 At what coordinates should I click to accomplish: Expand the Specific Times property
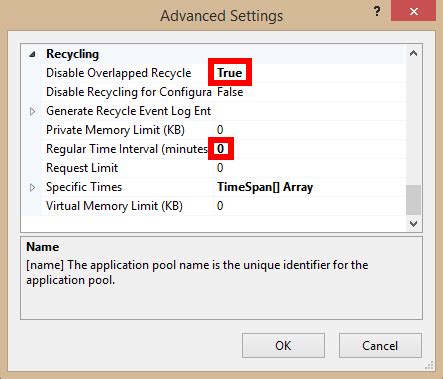(x=32, y=187)
